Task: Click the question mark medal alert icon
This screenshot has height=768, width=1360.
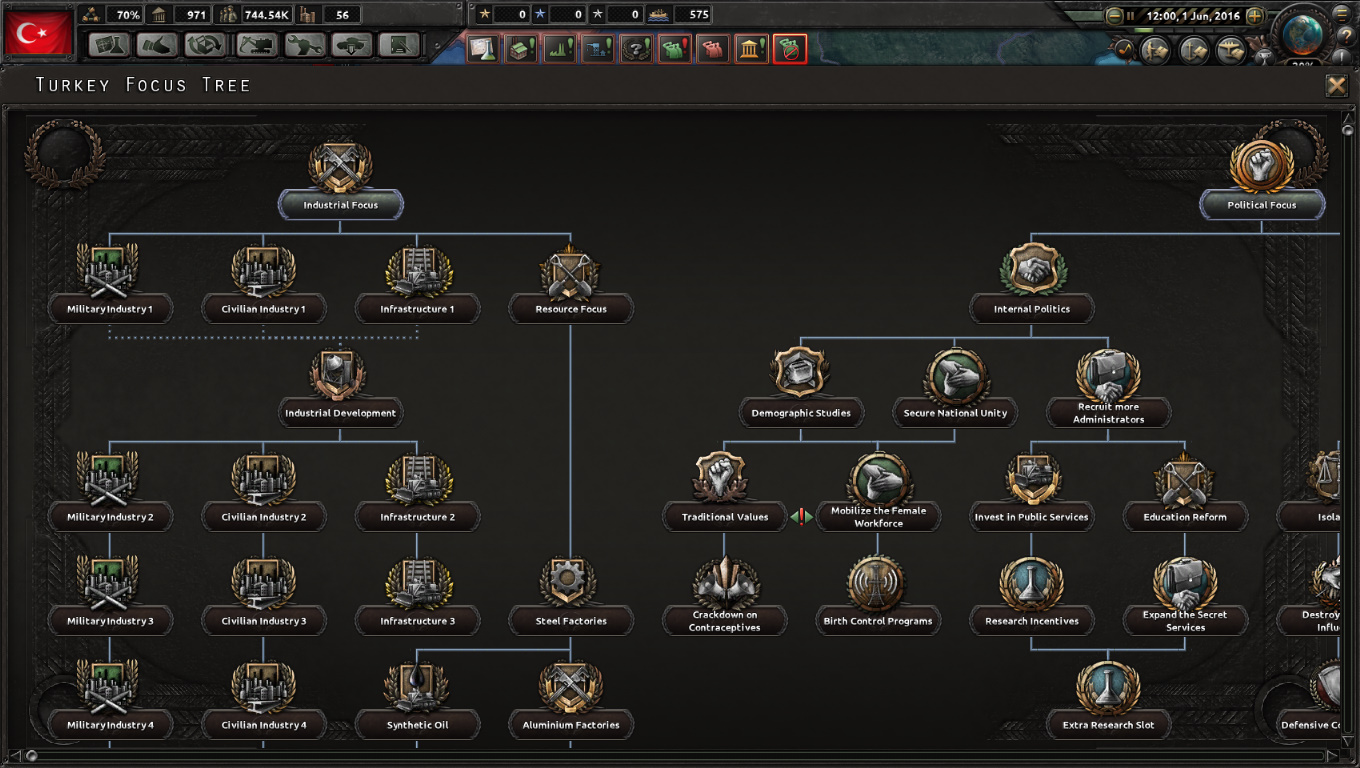Action: point(636,48)
